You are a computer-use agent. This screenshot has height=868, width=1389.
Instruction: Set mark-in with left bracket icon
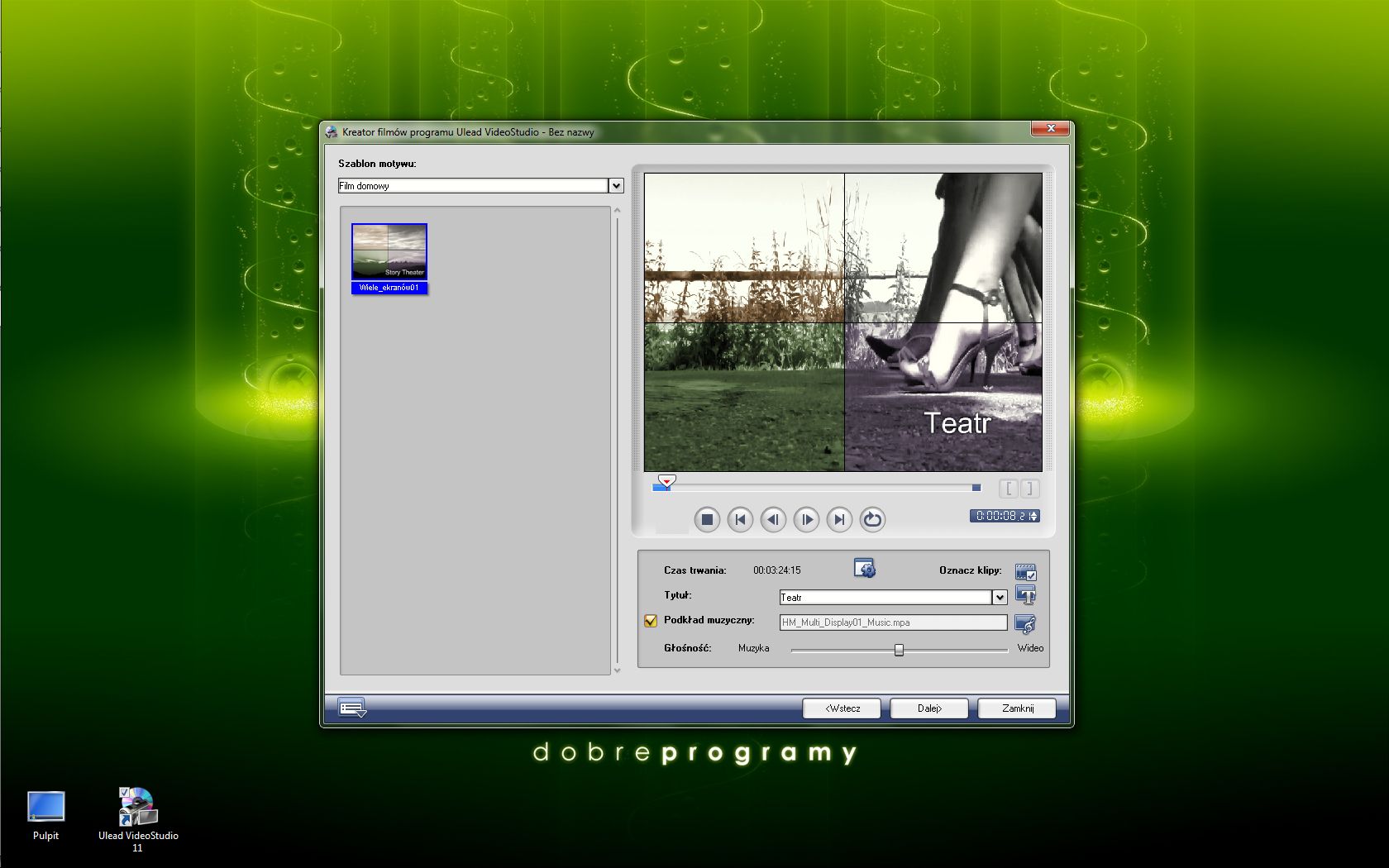point(1009,489)
